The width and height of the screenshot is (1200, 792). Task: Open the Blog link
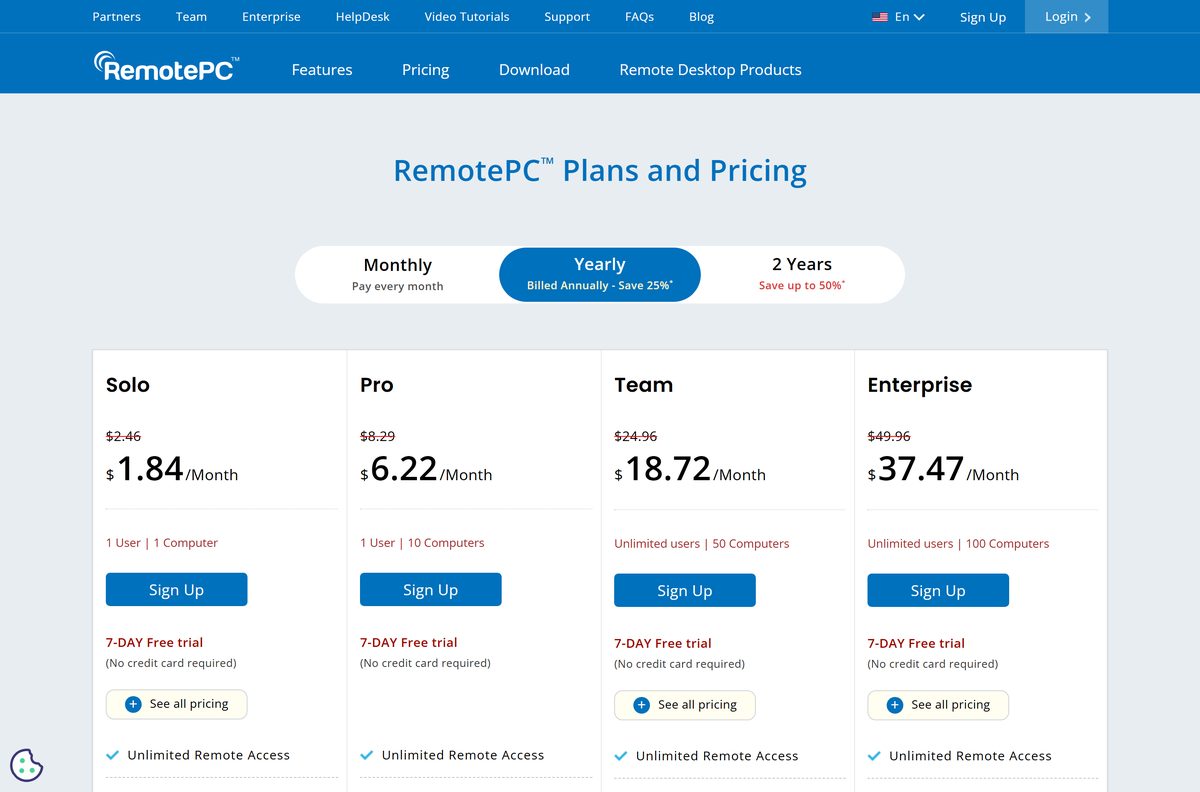(x=702, y=17)
